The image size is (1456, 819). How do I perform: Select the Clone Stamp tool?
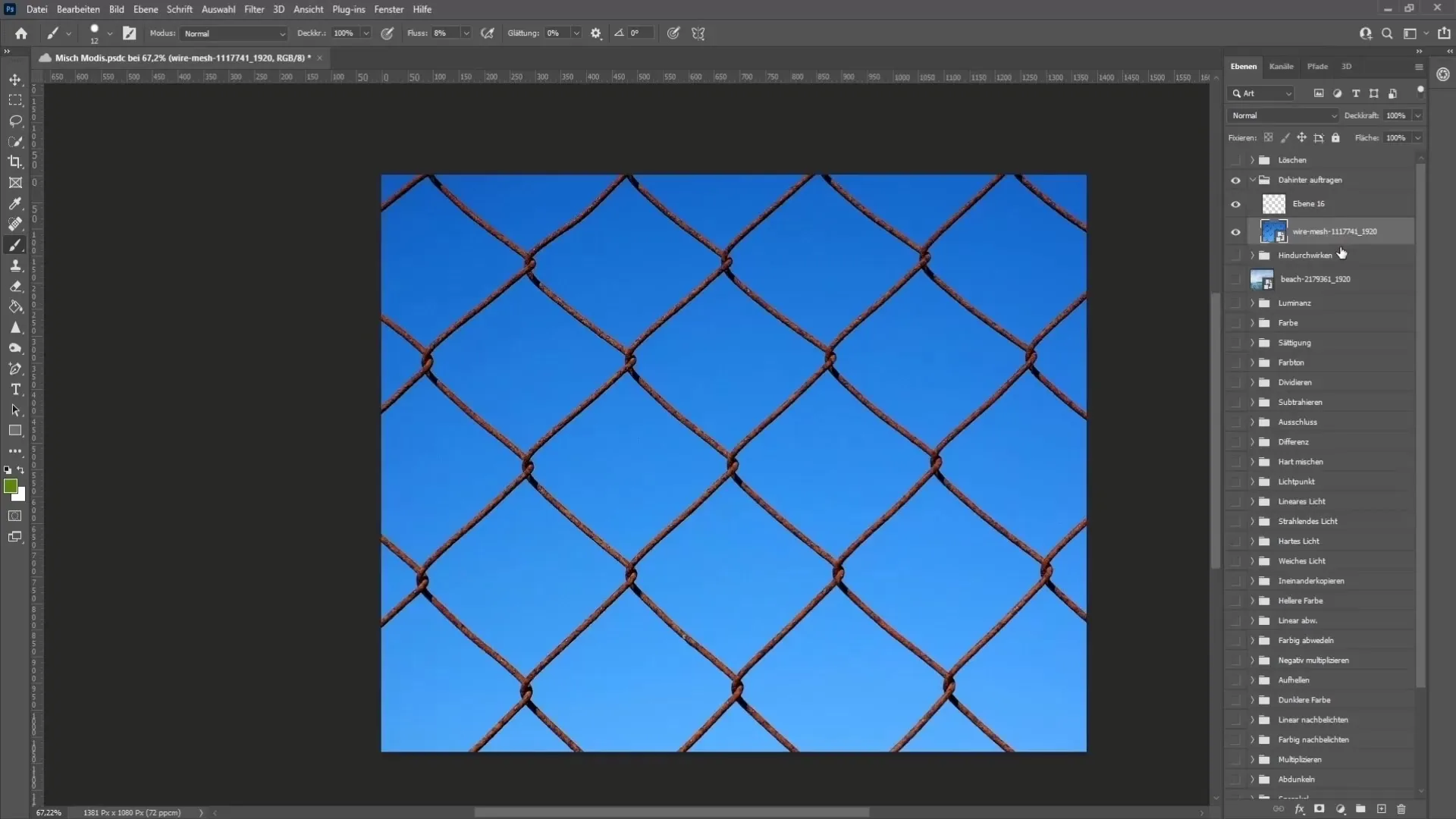[x=15, y=265]
